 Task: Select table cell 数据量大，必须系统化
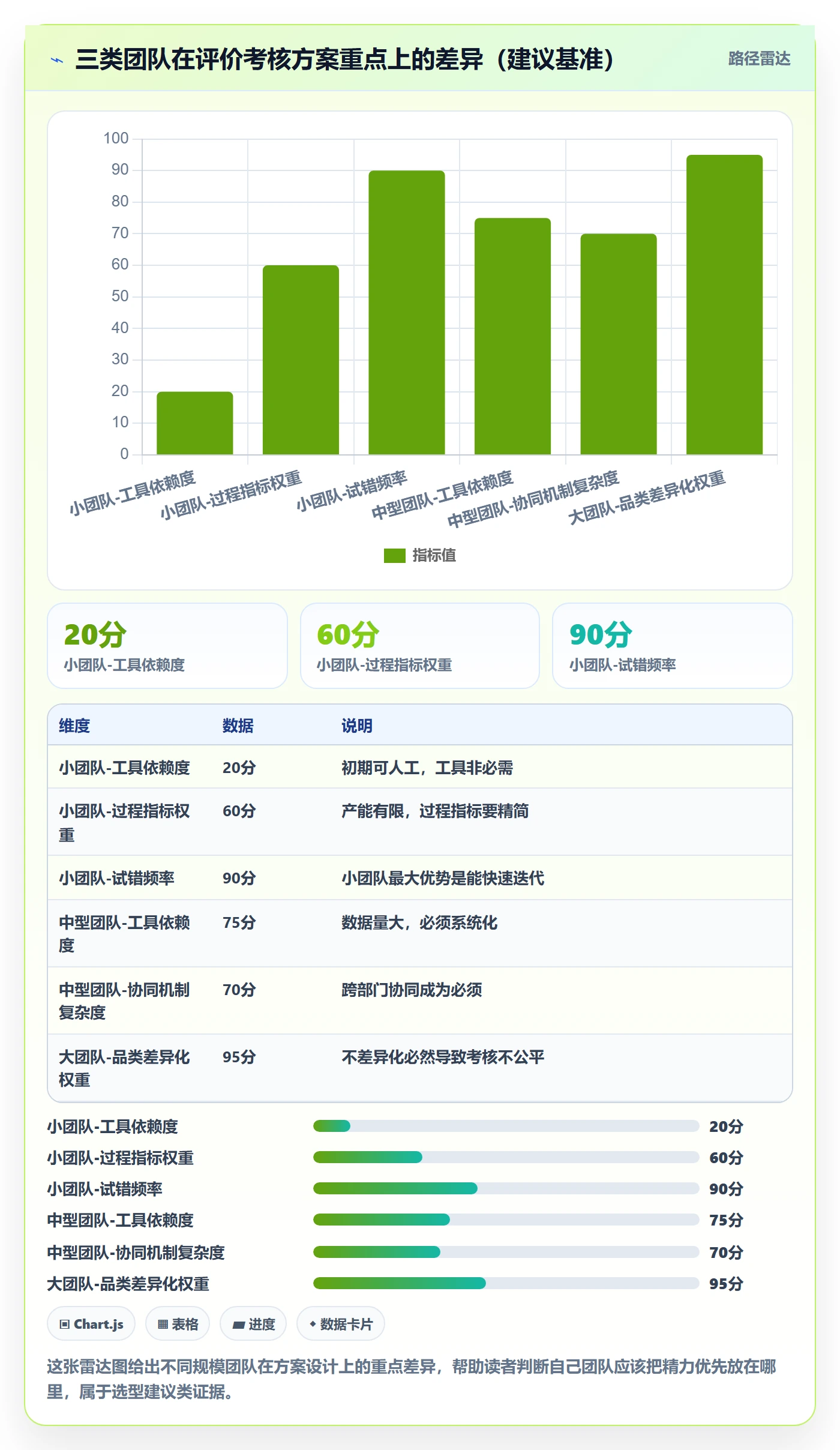point(419,922)
